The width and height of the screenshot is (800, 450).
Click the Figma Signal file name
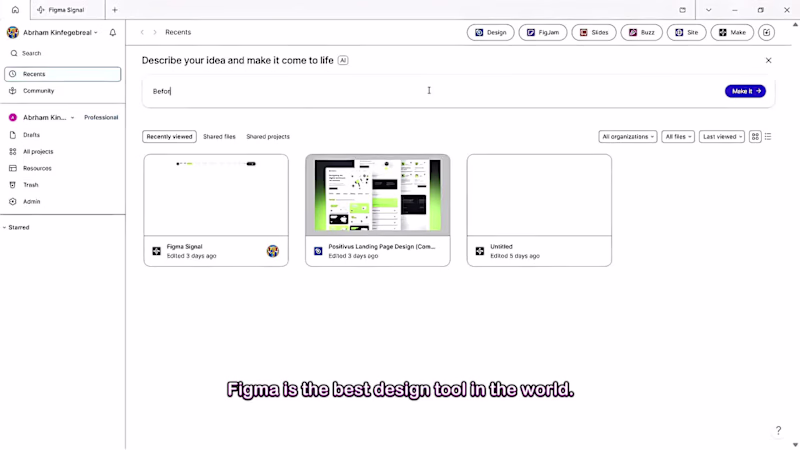pos(184,246)
